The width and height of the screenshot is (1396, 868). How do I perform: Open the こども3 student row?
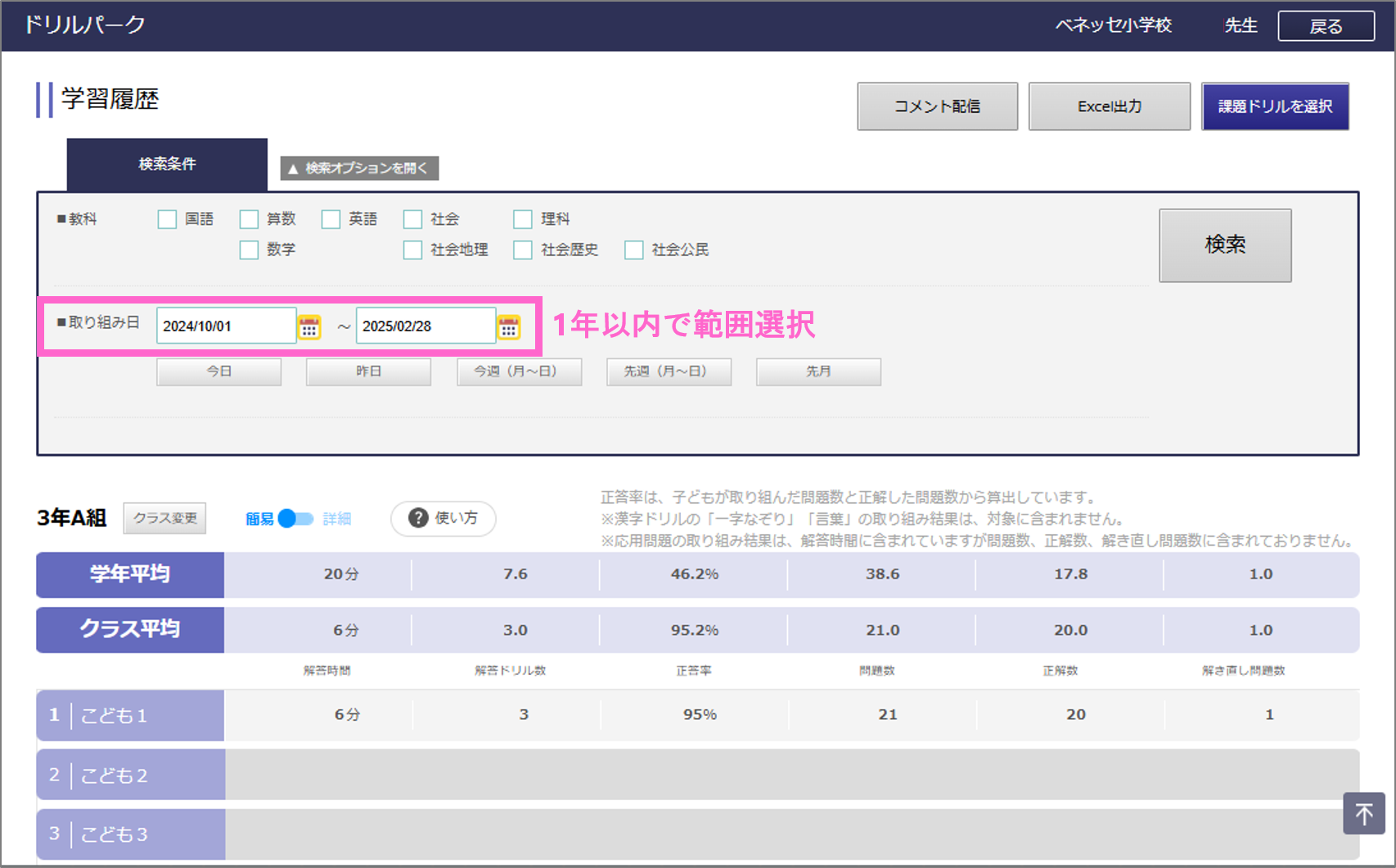[x=698, y=834]
